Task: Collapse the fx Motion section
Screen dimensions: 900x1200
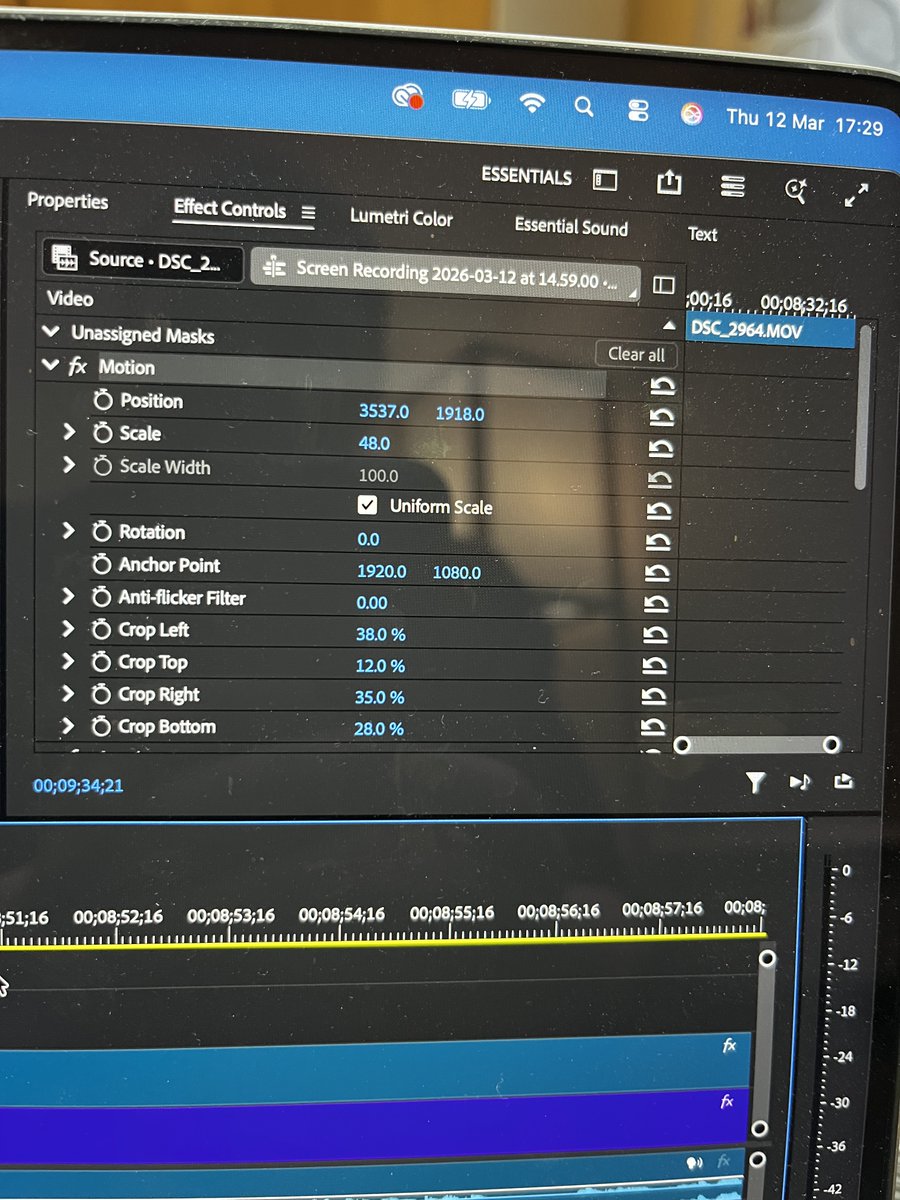Action: pyautogui.click(x=50, y=366)
